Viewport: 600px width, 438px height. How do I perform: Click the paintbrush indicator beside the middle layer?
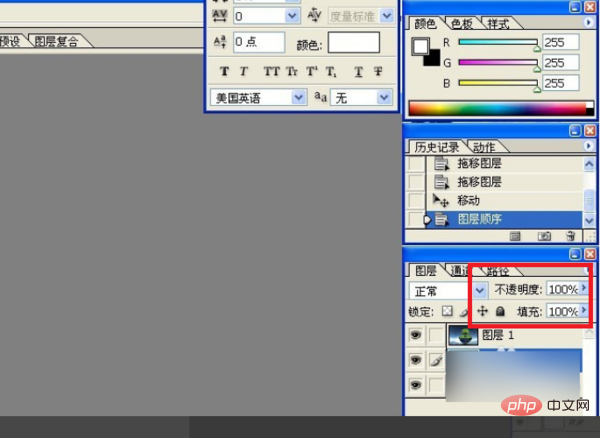point(436,360)
